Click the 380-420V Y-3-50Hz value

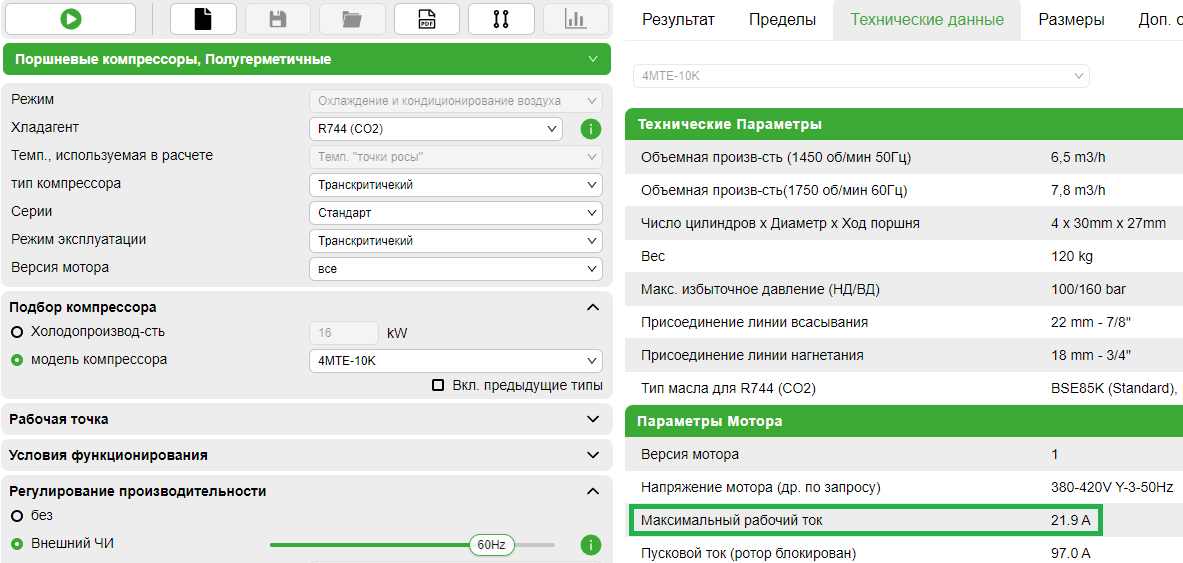point(1112,487)
